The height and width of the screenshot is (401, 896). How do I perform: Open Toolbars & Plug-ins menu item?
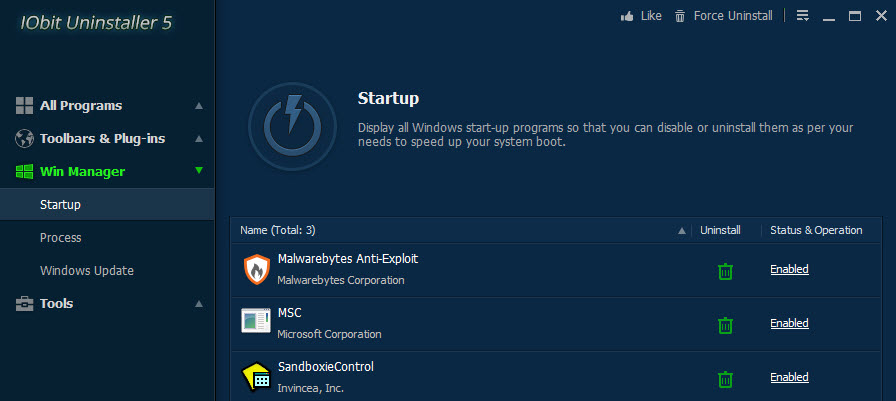tap(102, 139)
